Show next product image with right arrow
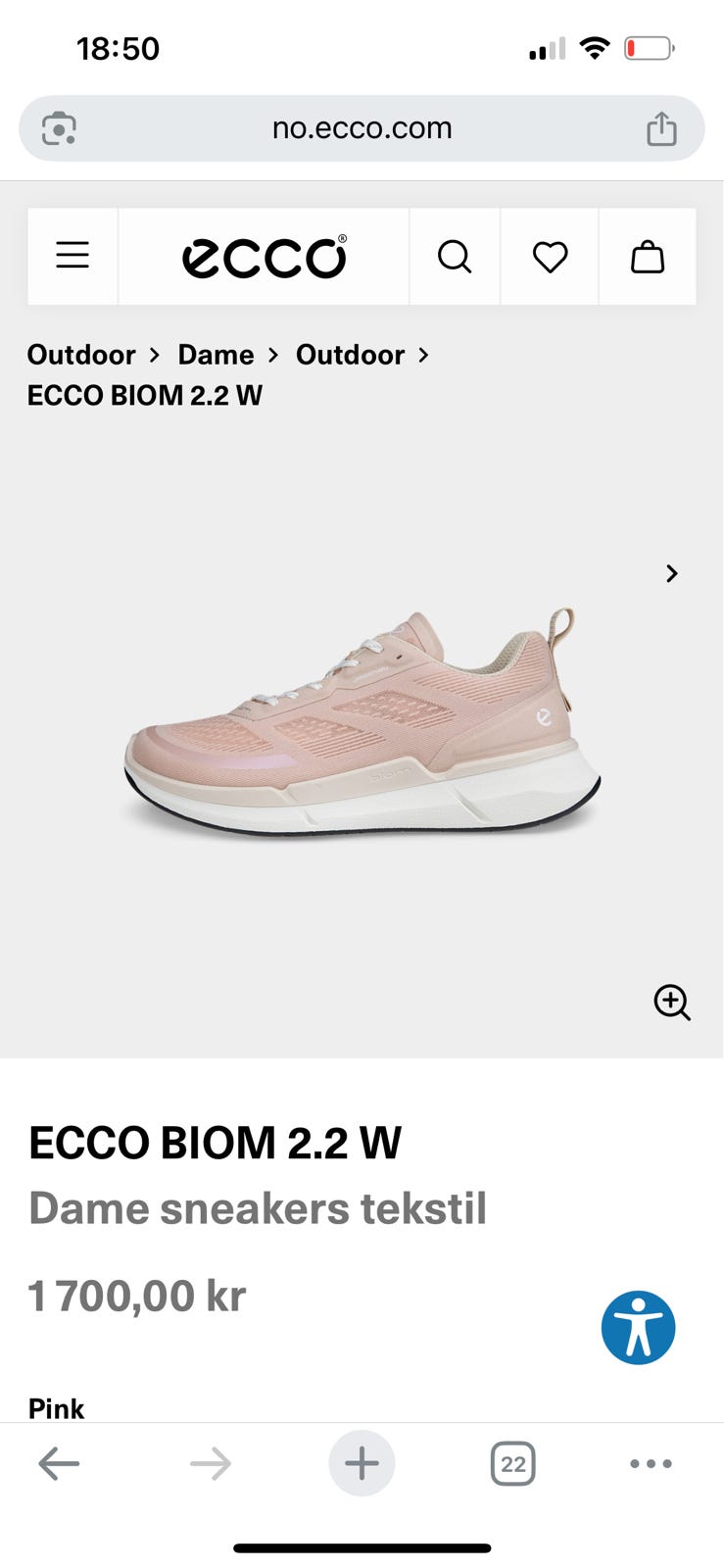The image size is (724, 1568). coord(672,573)
